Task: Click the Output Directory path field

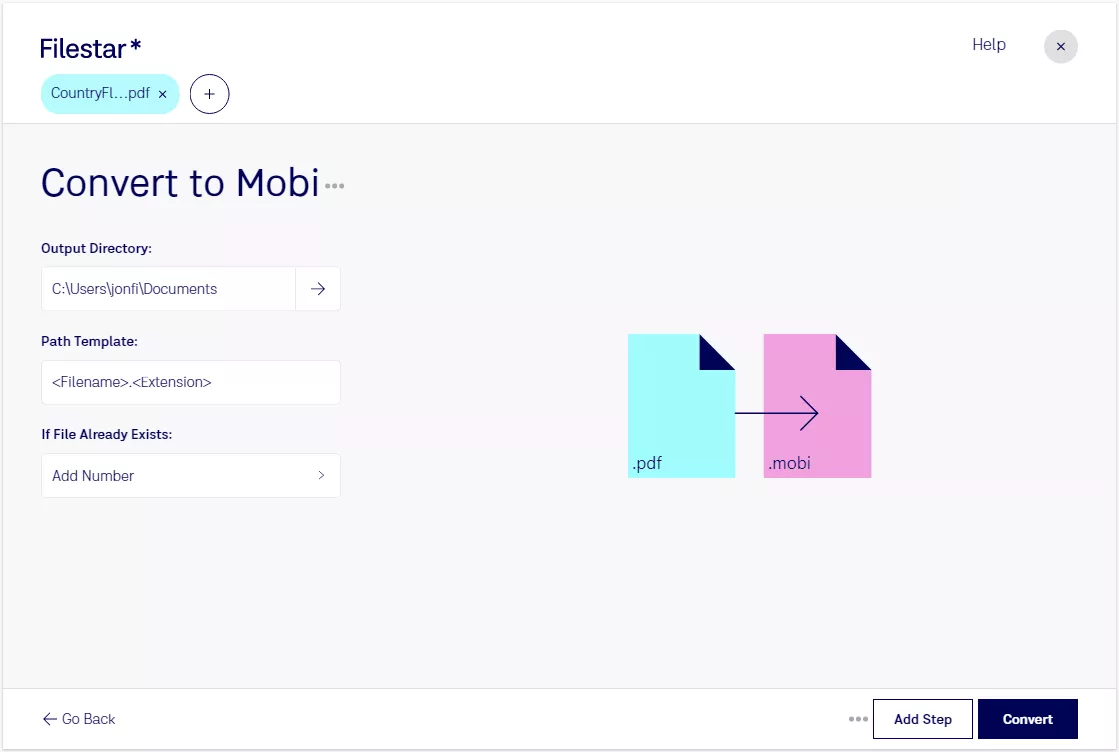Action: pos(168,289)
